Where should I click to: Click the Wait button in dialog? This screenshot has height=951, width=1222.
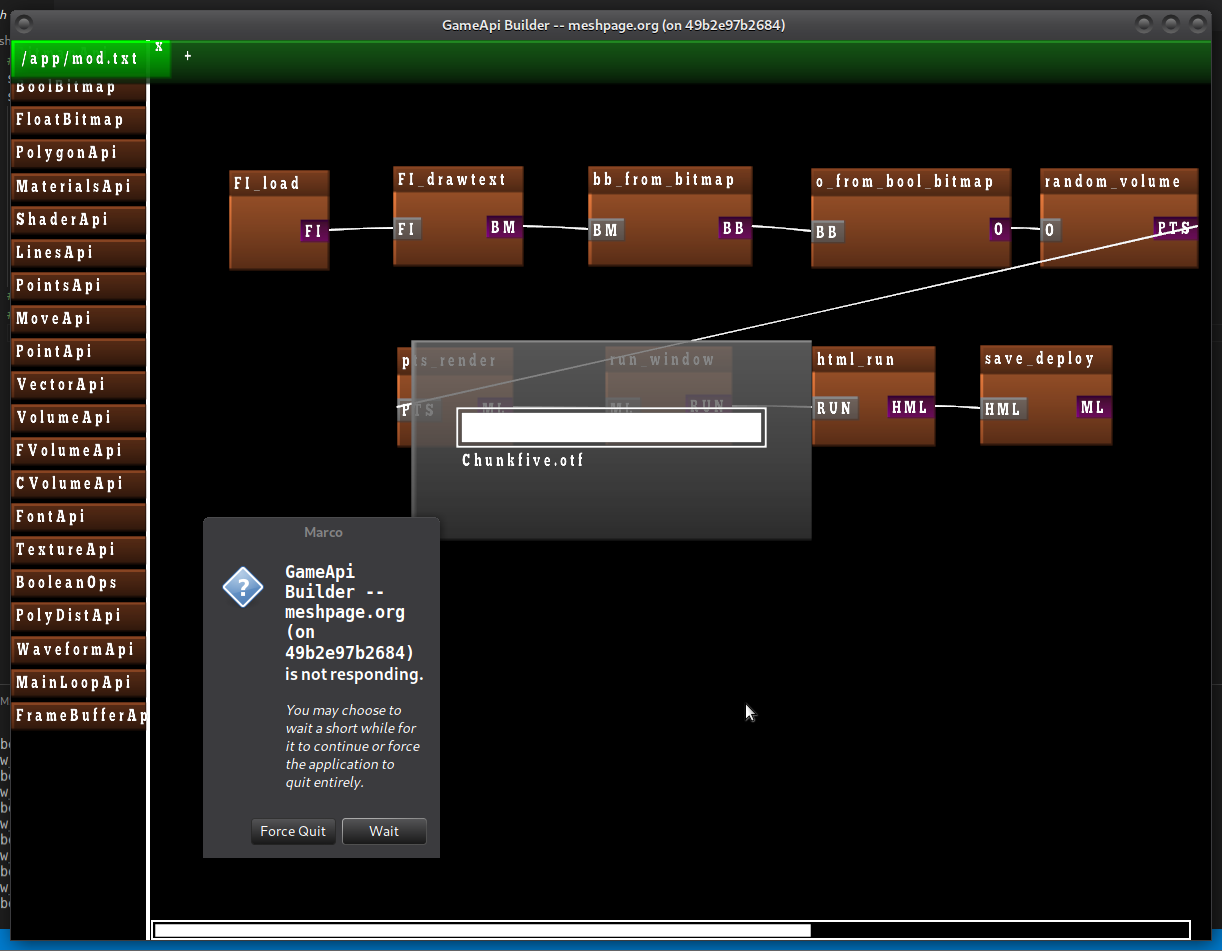384,831
